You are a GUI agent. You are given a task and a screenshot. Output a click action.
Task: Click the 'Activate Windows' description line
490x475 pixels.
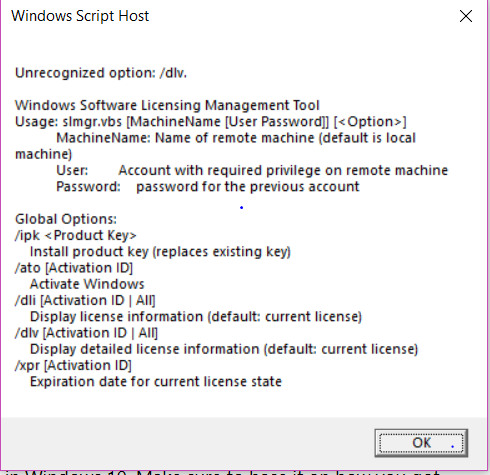click(87, 284)
